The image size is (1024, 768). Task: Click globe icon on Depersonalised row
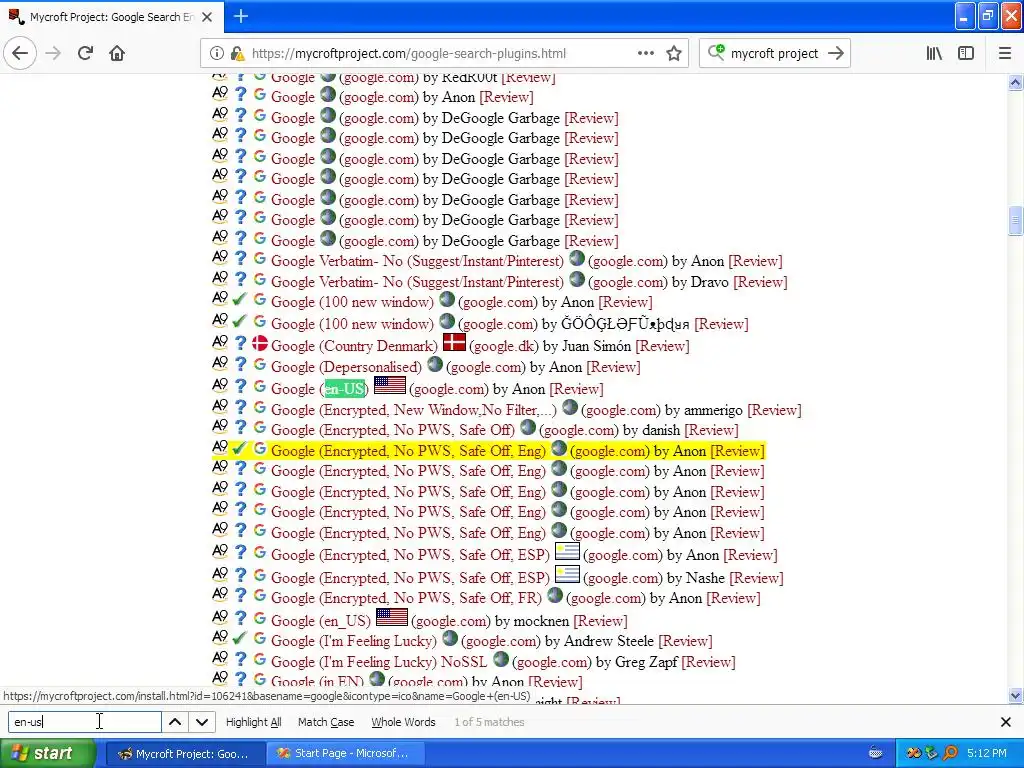point(434,364)
